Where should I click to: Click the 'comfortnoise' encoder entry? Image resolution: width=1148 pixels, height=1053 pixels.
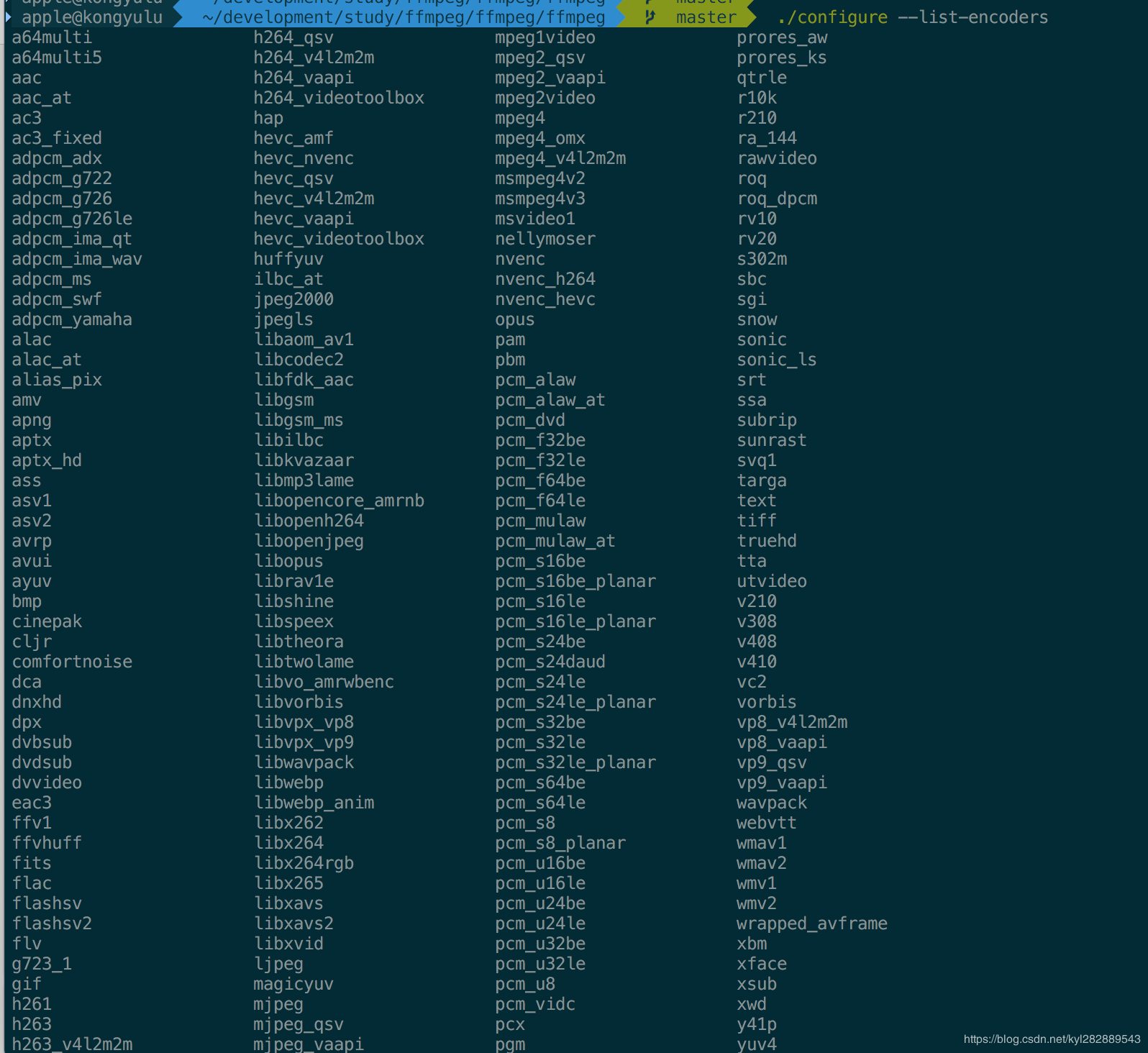pos(72,662)
